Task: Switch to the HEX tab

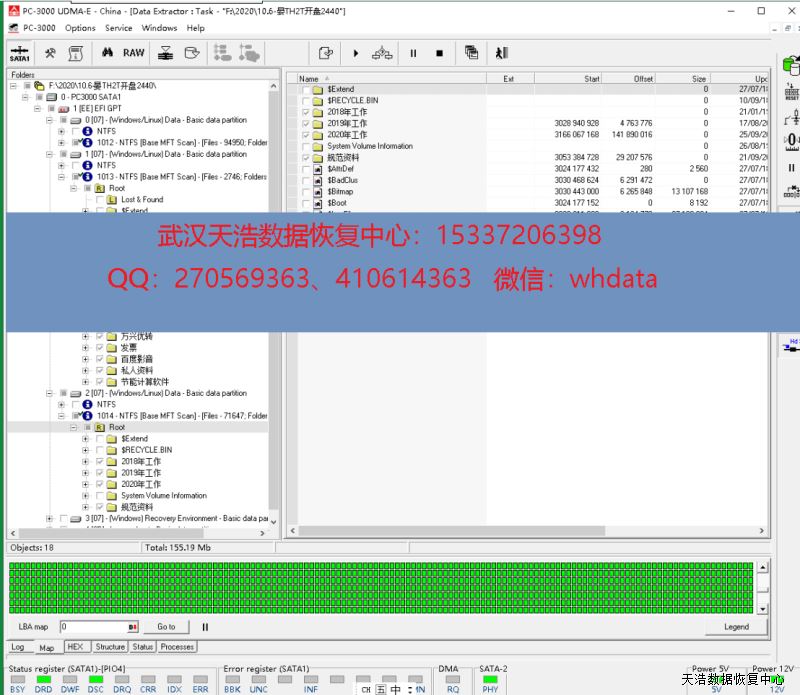Action: [x=75, y=647]
